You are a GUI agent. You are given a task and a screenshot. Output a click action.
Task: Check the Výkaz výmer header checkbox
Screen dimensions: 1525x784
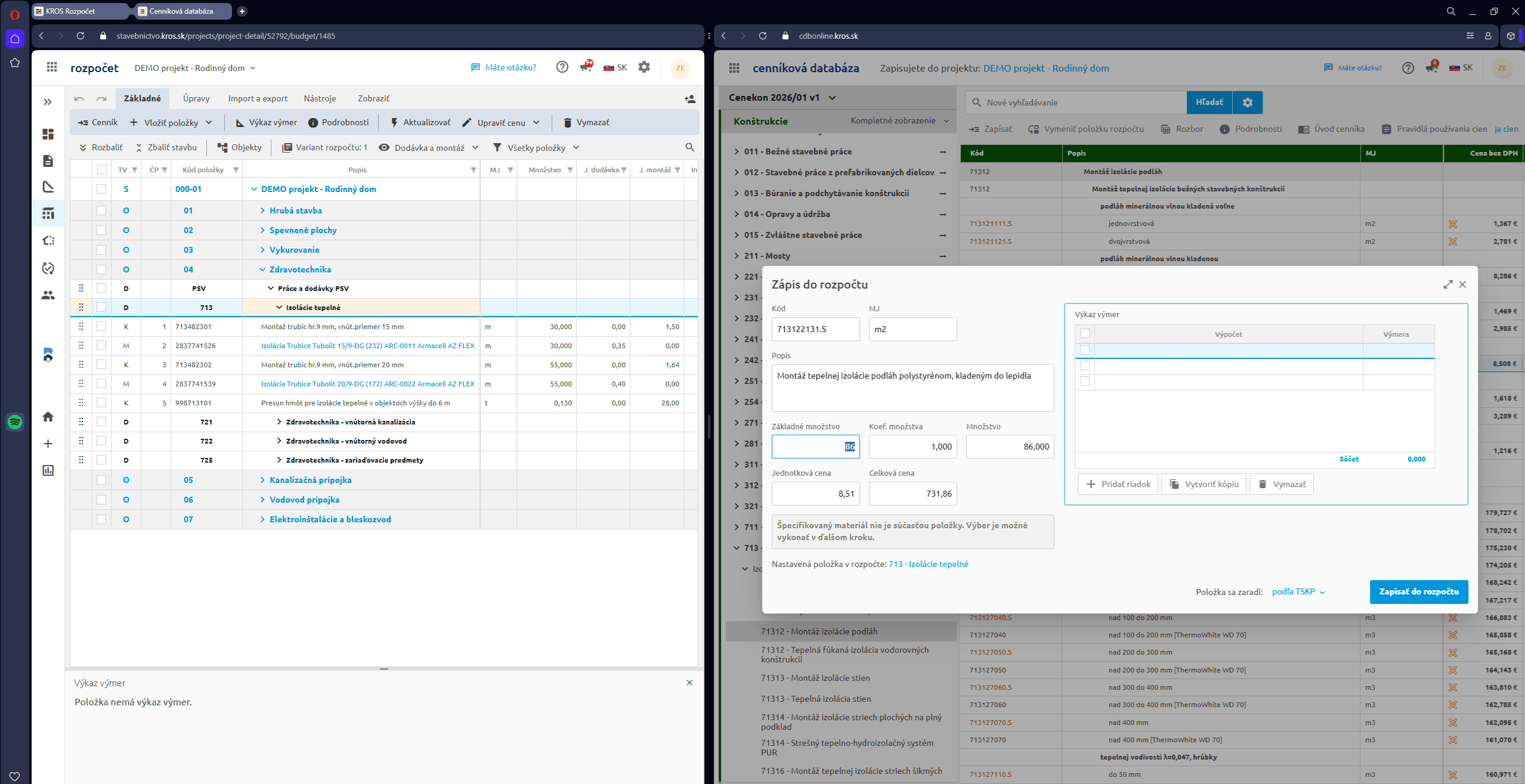[1085, 334]
